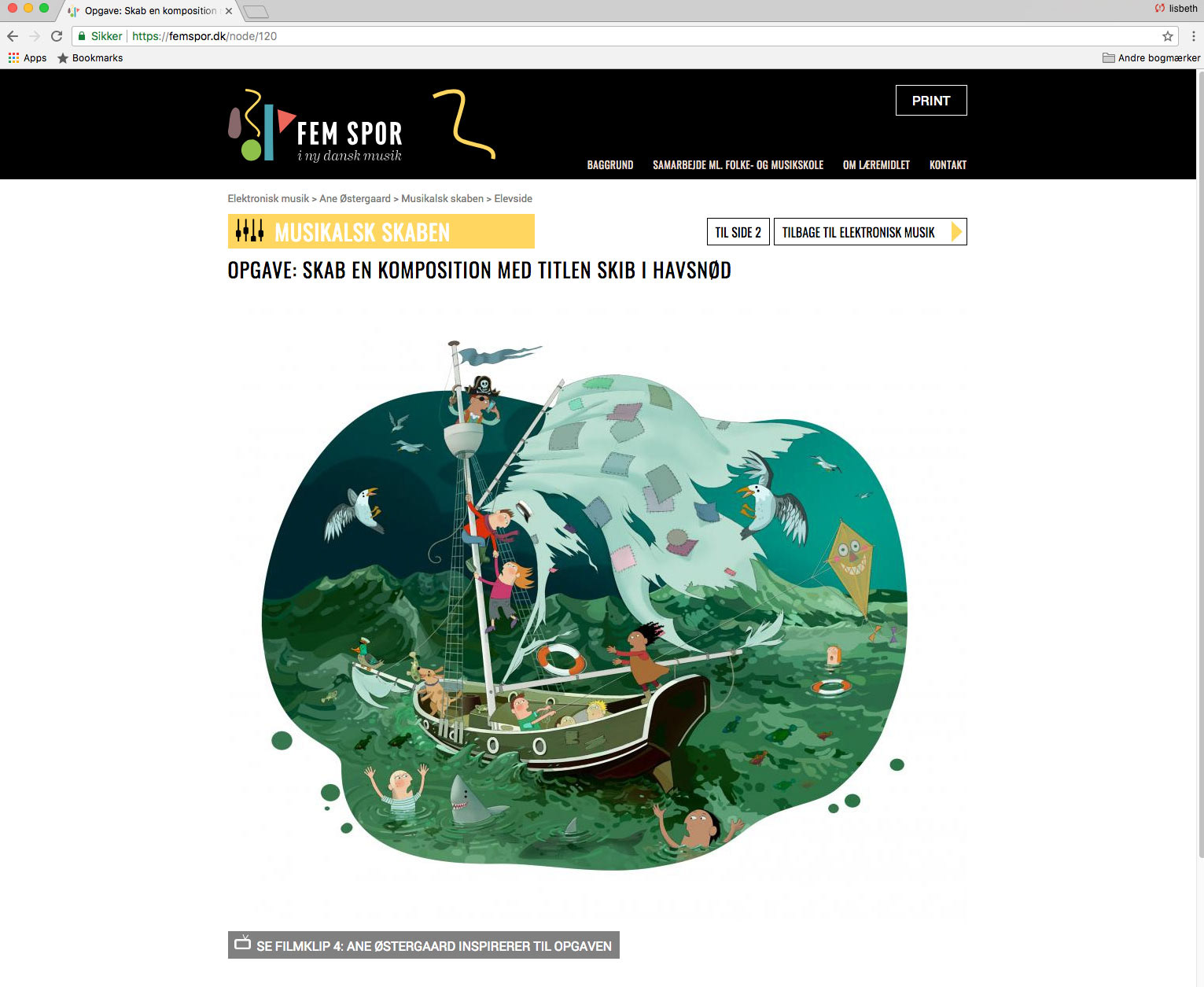Screen dimensions: 1204x987
Task: Click the yellow arrow on Tilbage button
Action: click(x=956, y=232)
